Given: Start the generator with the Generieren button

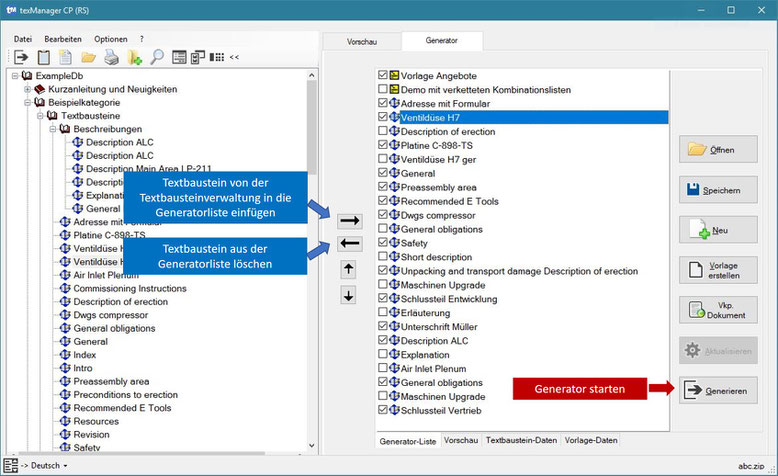Looking at the screenshot, I should click(718, 391).
